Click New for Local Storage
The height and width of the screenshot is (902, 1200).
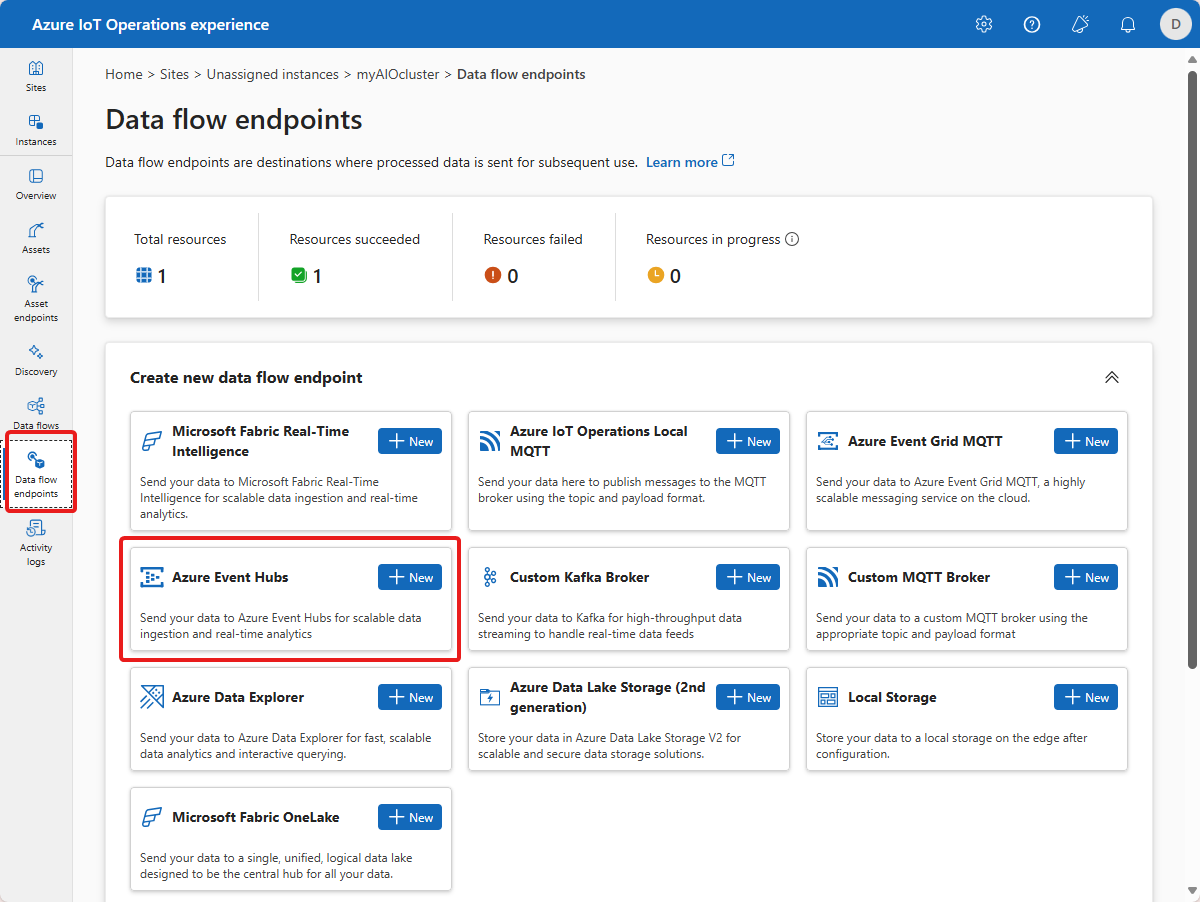pos(1086,697)
